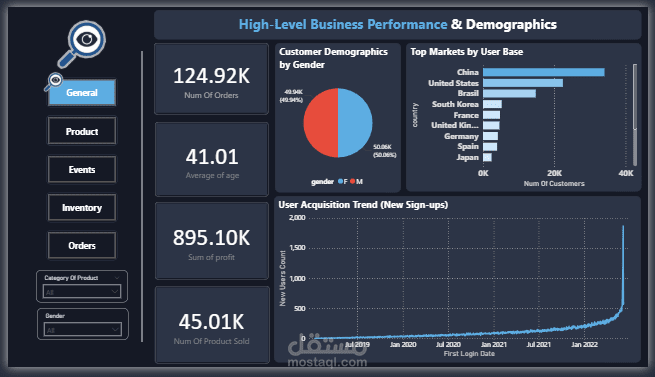Select the Germany bar

(490, 136)
